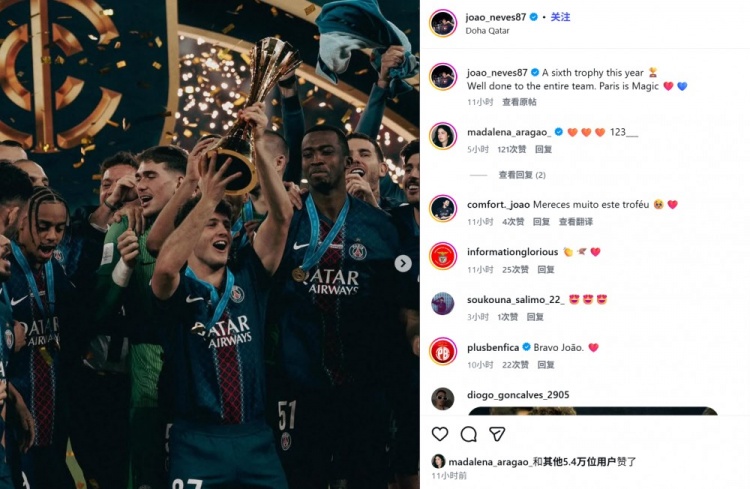Reply to madalena_aragao_ comment
This screenshot has width=750, height=489.
(x=543, y=149)
